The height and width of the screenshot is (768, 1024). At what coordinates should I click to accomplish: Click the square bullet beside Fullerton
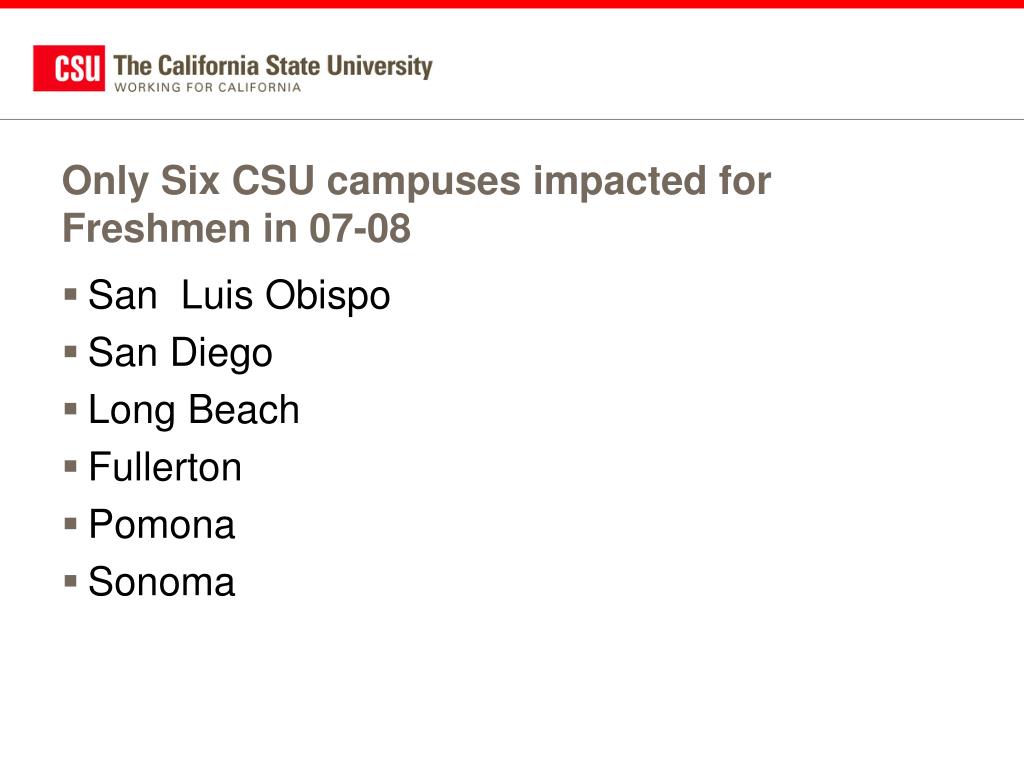(x=71, y=466)
